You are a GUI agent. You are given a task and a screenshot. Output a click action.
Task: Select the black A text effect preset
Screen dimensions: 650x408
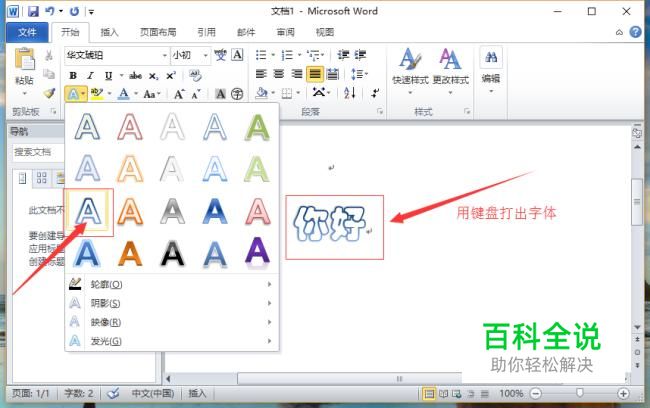pos(172,253)
